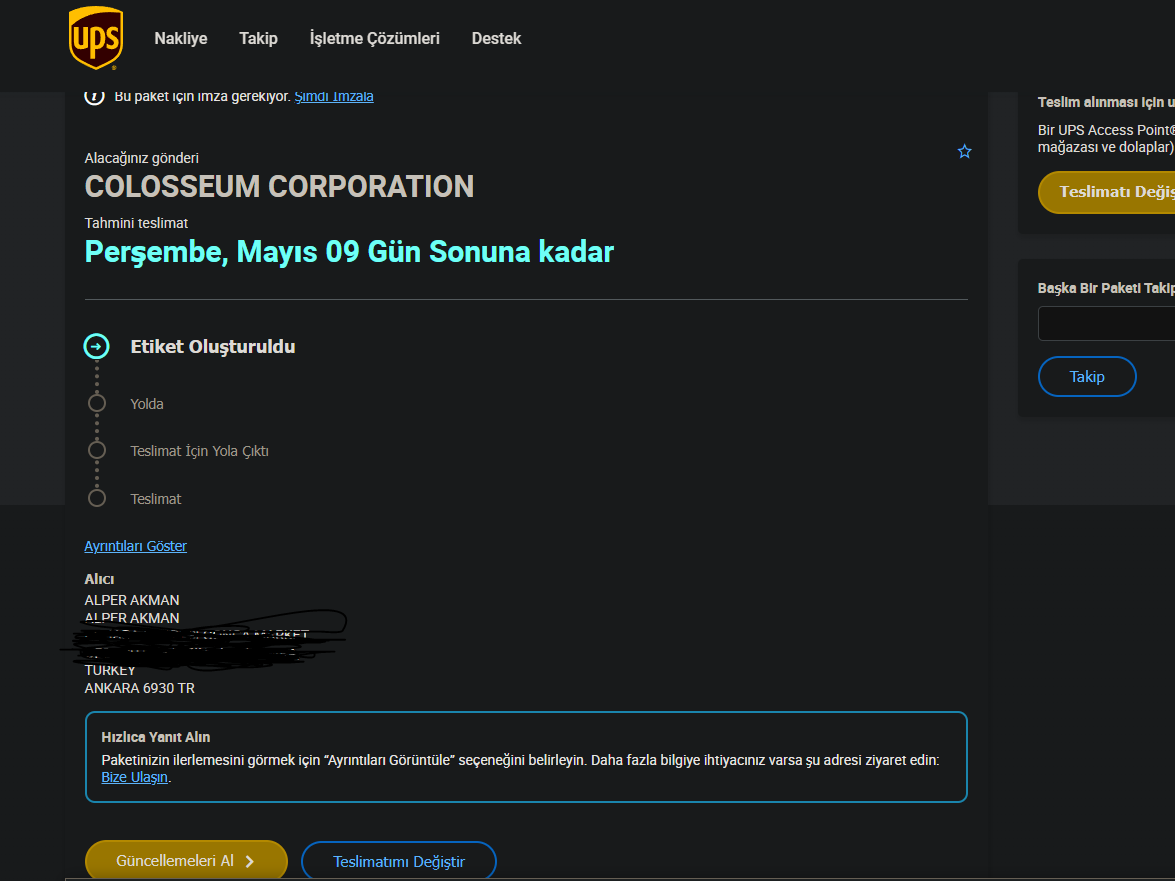Open the Nakliye menu

pyautogui.click(x=181, y=38)
